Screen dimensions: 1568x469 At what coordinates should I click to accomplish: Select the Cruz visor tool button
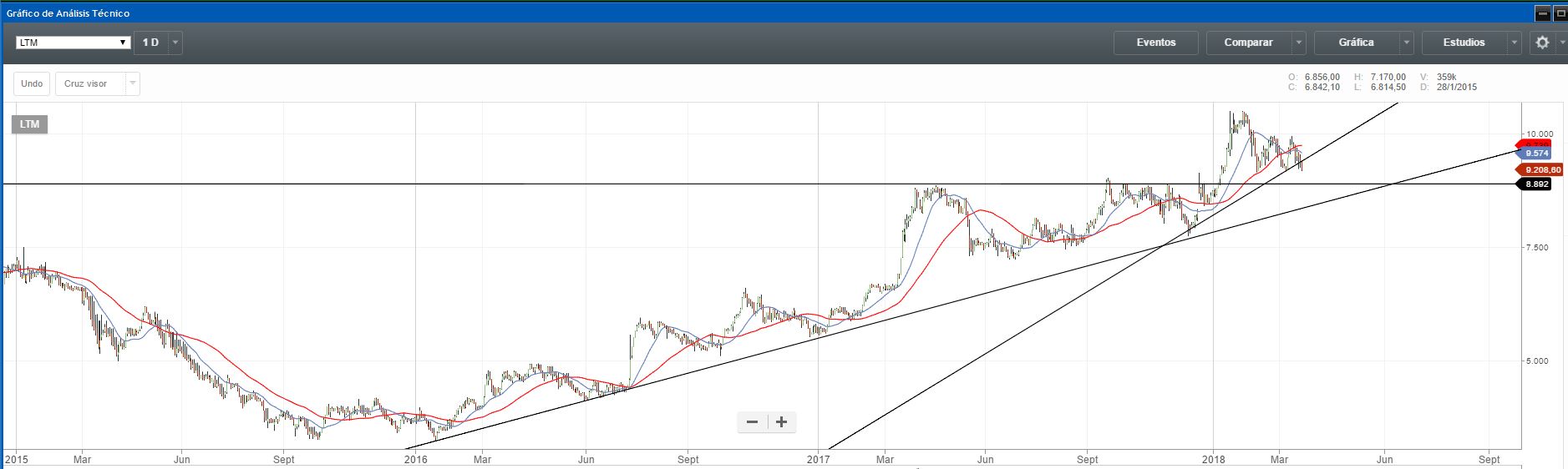click(90, 83)
